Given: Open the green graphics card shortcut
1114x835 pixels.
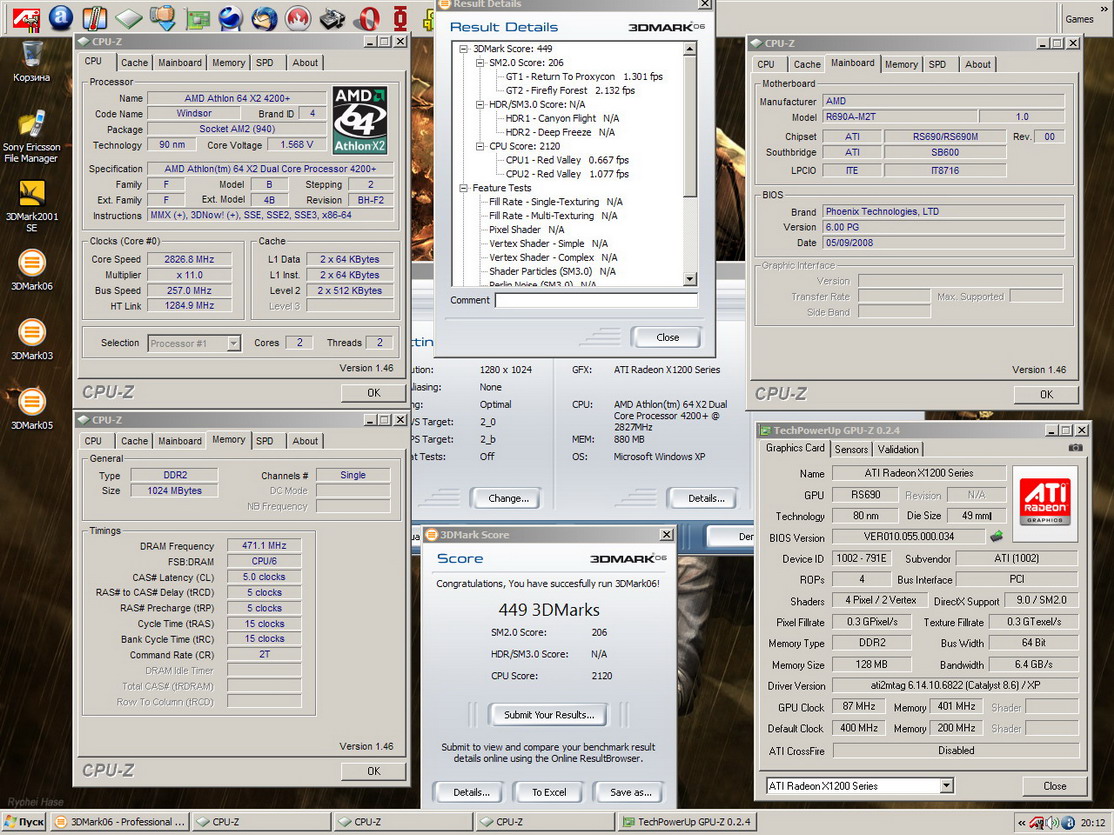Looking at the screenshot, I should coord(197,19).
